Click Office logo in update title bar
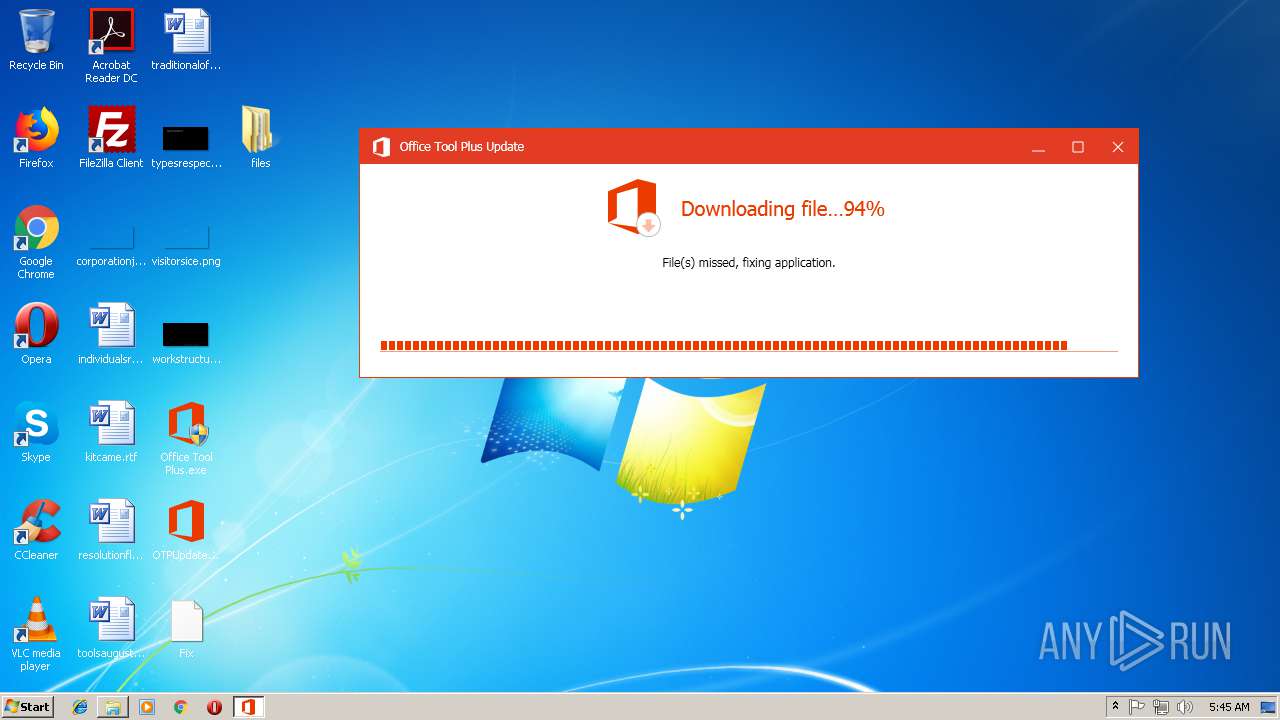The height and width of the screenshot is (720, 1280). click(x=381, y=147)
